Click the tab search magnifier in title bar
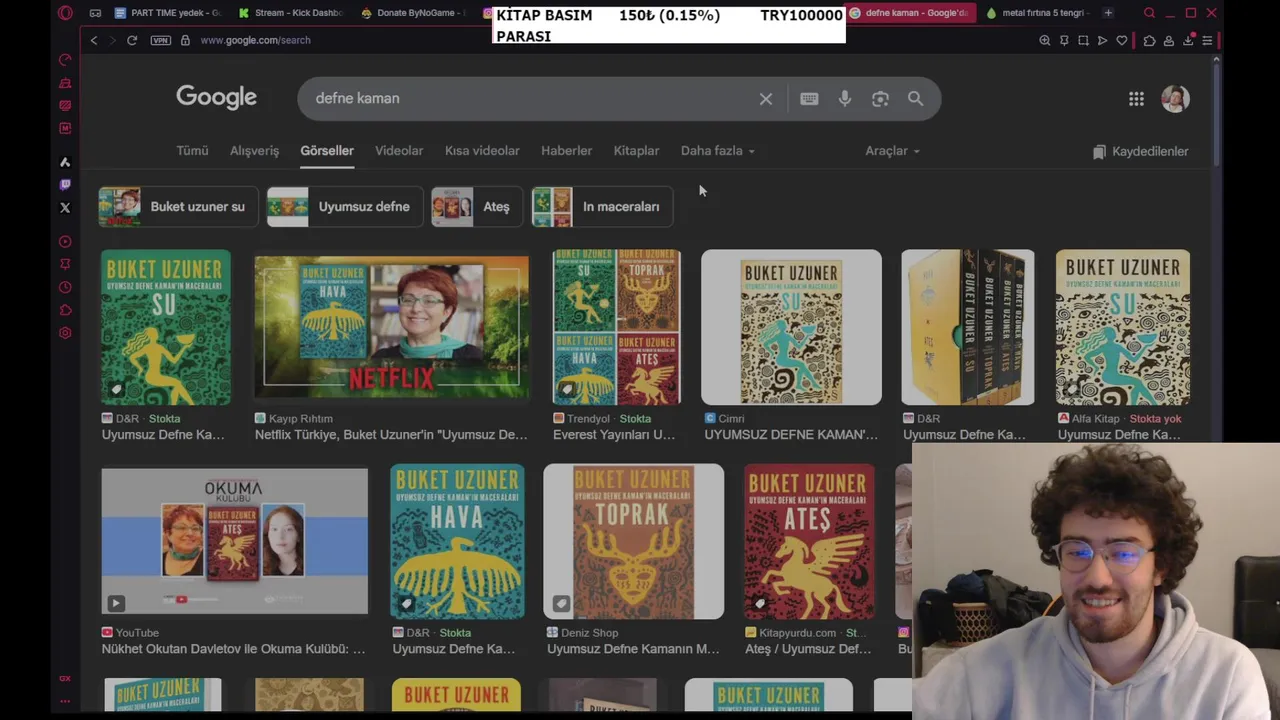This screenshot has width=1280, height=720. point(1149,13)
